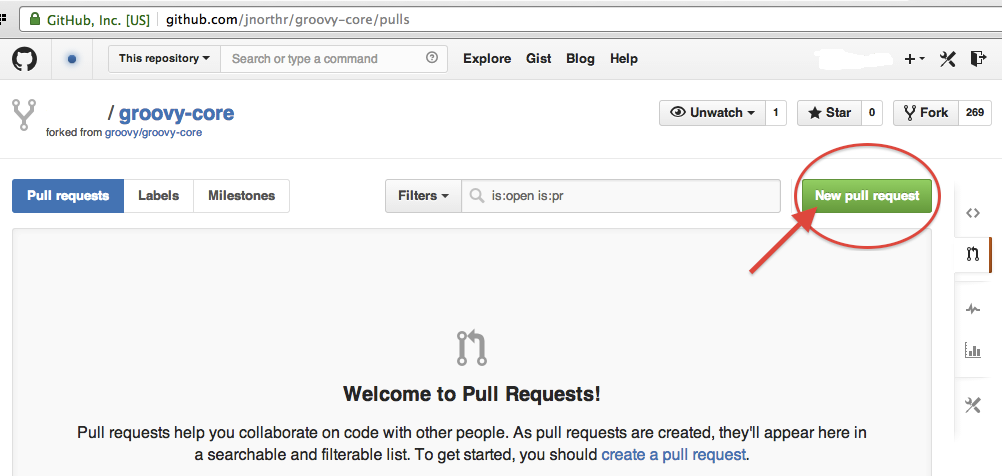Viewport: 1002px width, 476px height.
Task: Follow the 'create a pull request' link
Action: (673, 454)
